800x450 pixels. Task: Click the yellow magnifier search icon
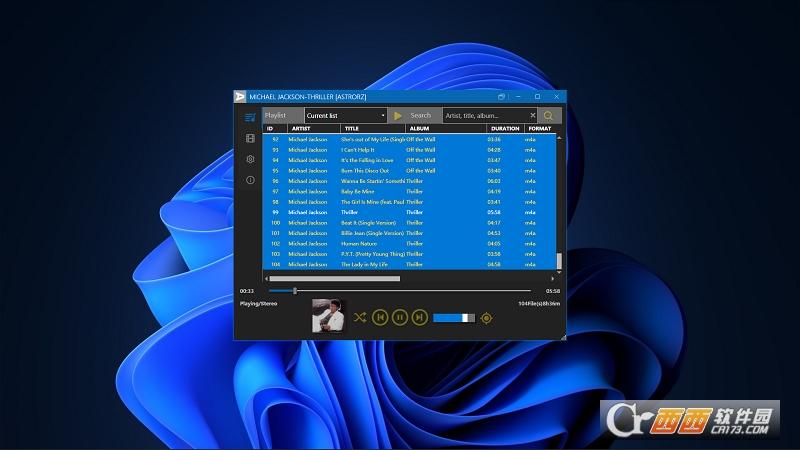click(548, 115)
